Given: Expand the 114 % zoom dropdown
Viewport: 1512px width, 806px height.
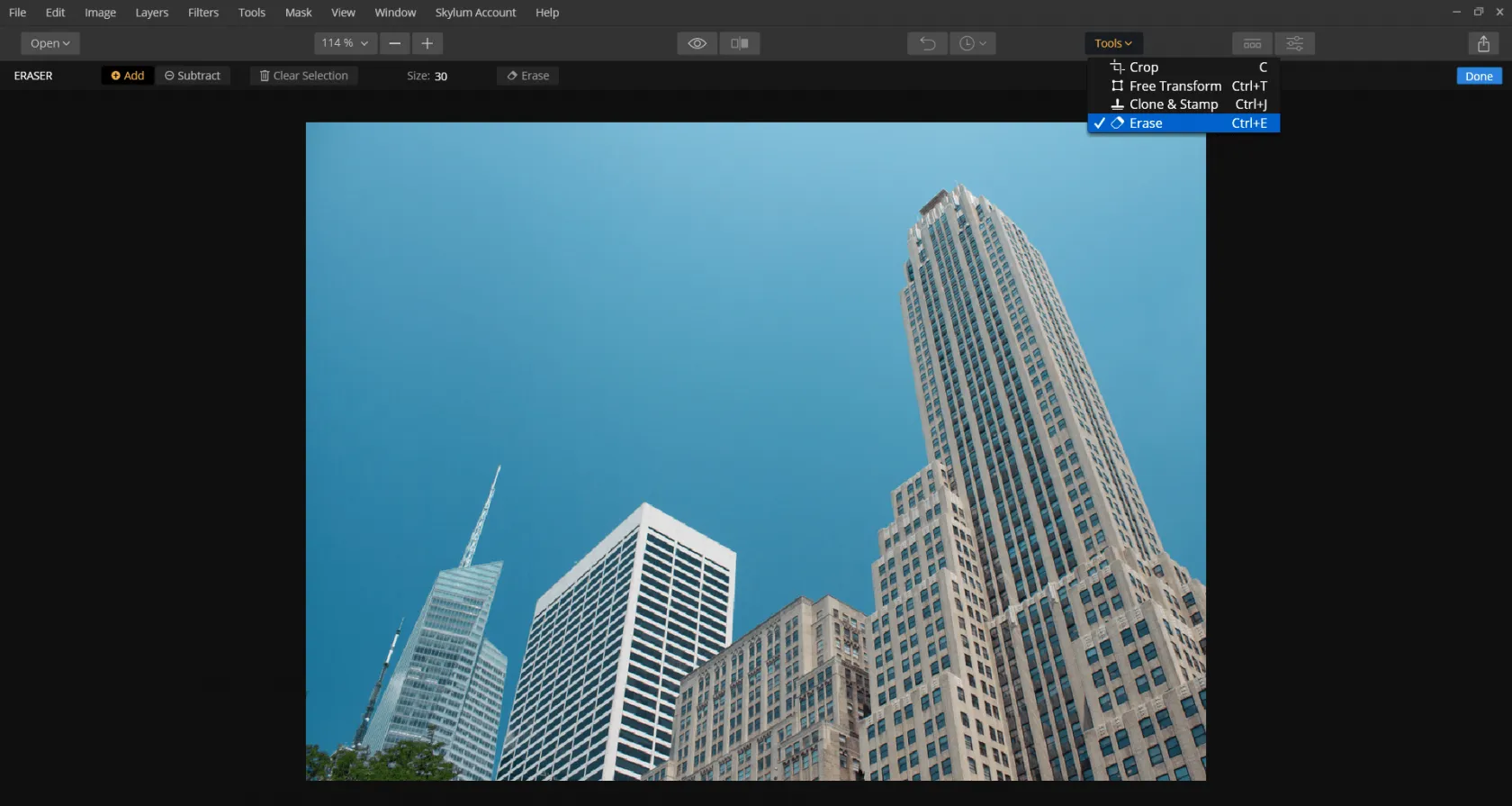Looking at the screenshot, I should click(x=346, y=43).
